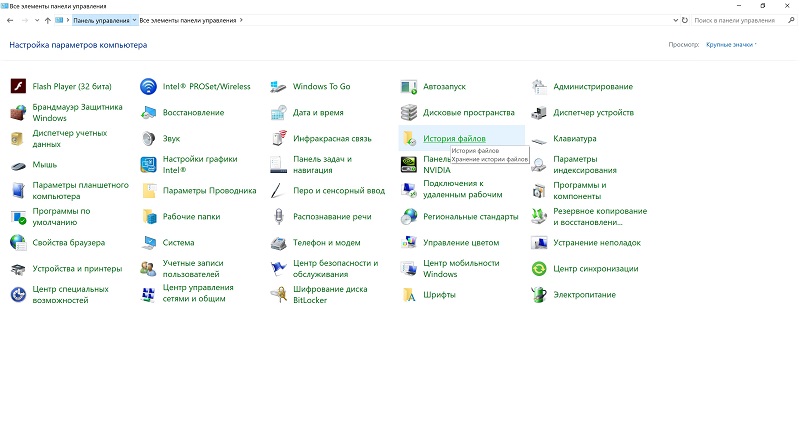Viewport: 800px width, 425px height.
Task: Open the recent locations dropdown arrow
Action: point(37,20)
